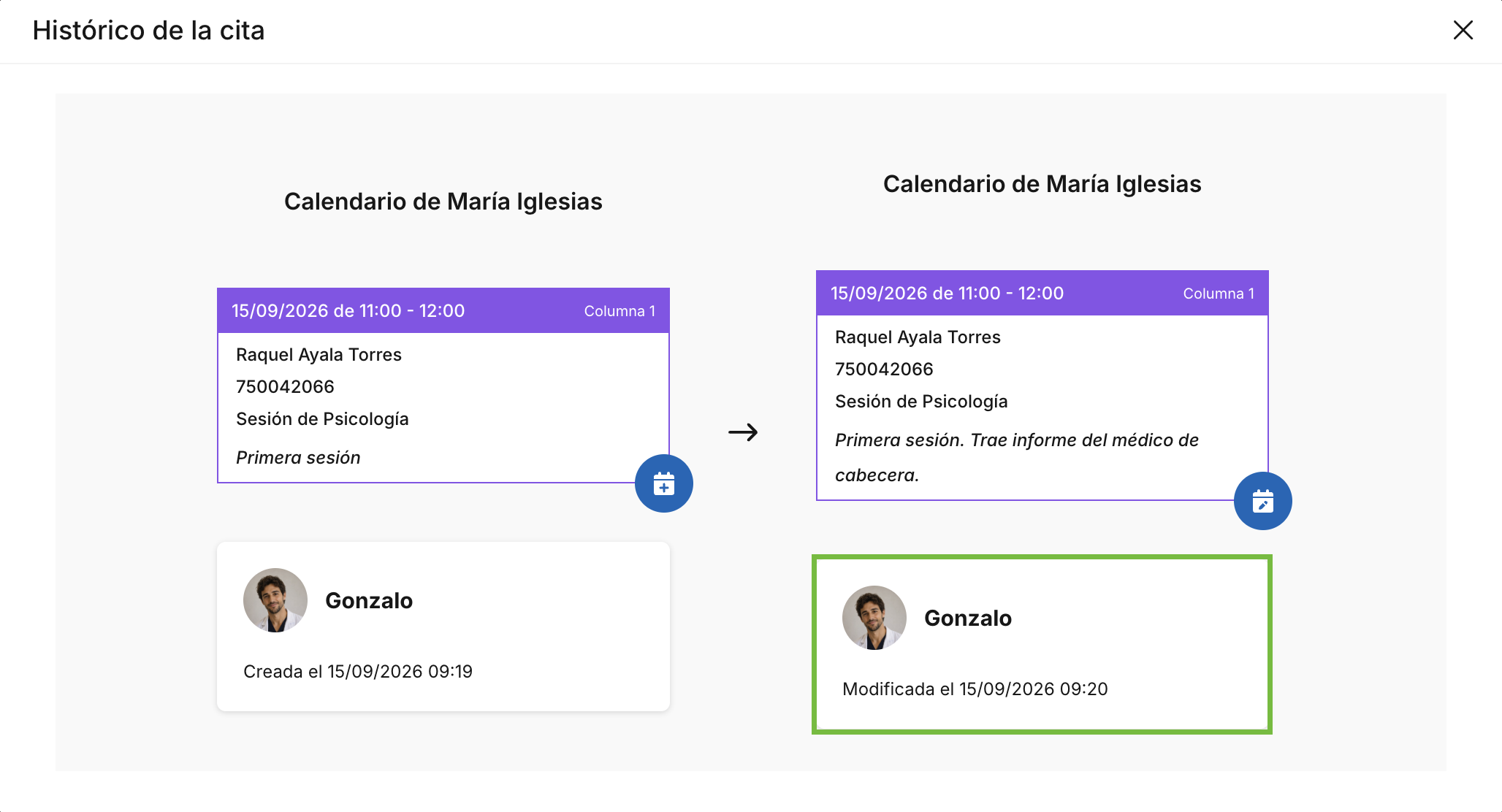
Task: Click the Columna 1 label on left card
Action: point(620,311)
